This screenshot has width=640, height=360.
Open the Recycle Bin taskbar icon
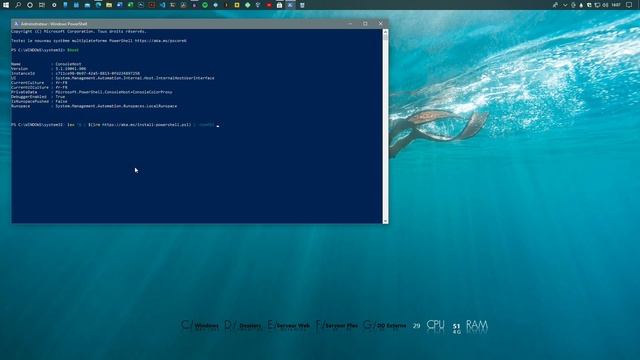tap(302, 5)
